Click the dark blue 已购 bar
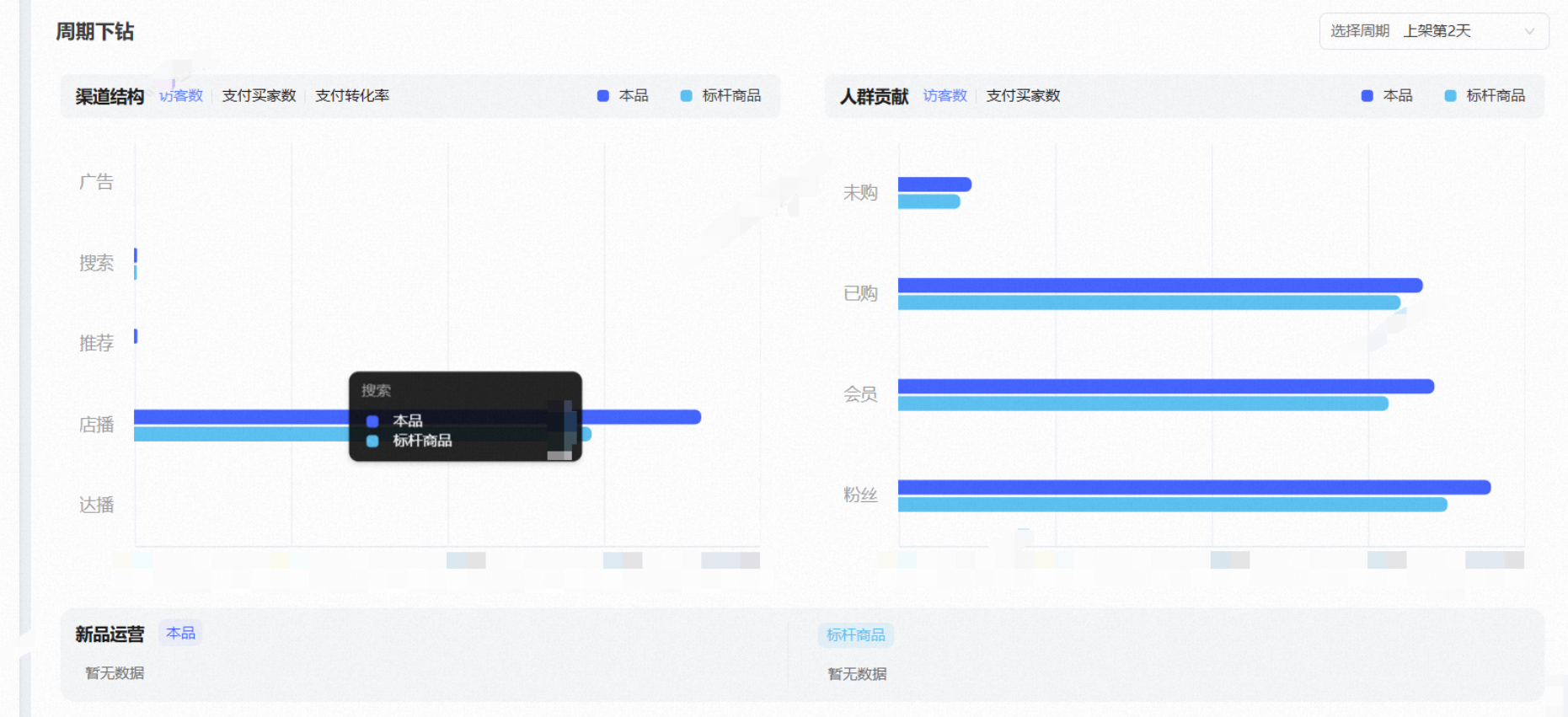This screenshot has width=1568, height=717. pos(1160,286)
